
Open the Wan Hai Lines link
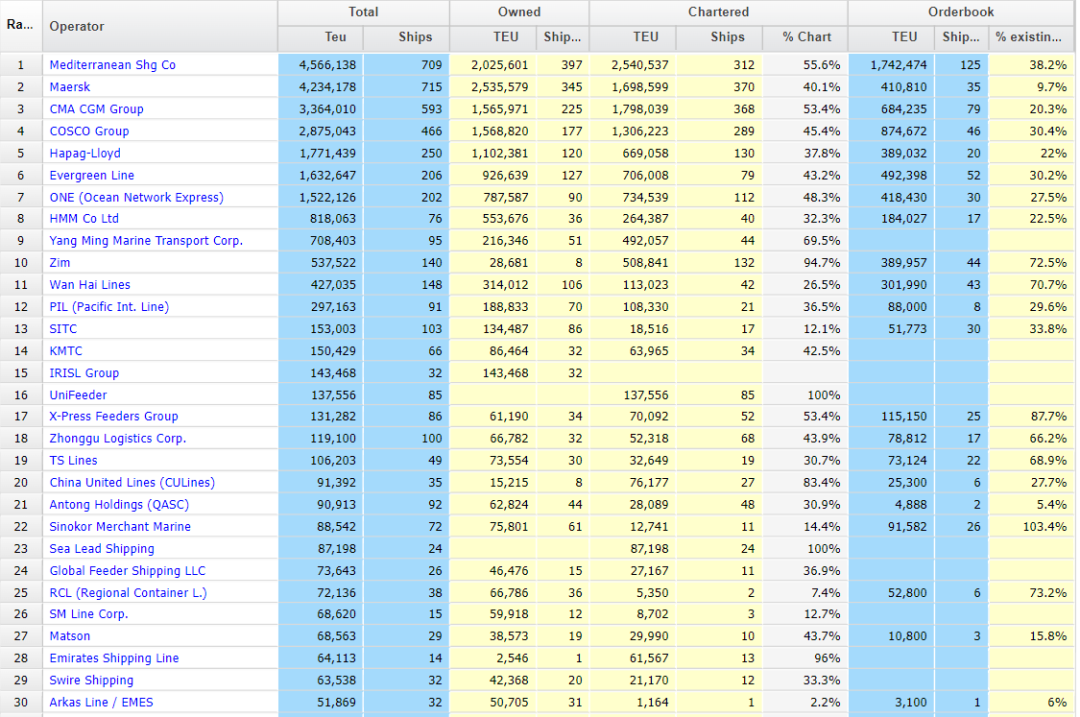click(90, 285)
